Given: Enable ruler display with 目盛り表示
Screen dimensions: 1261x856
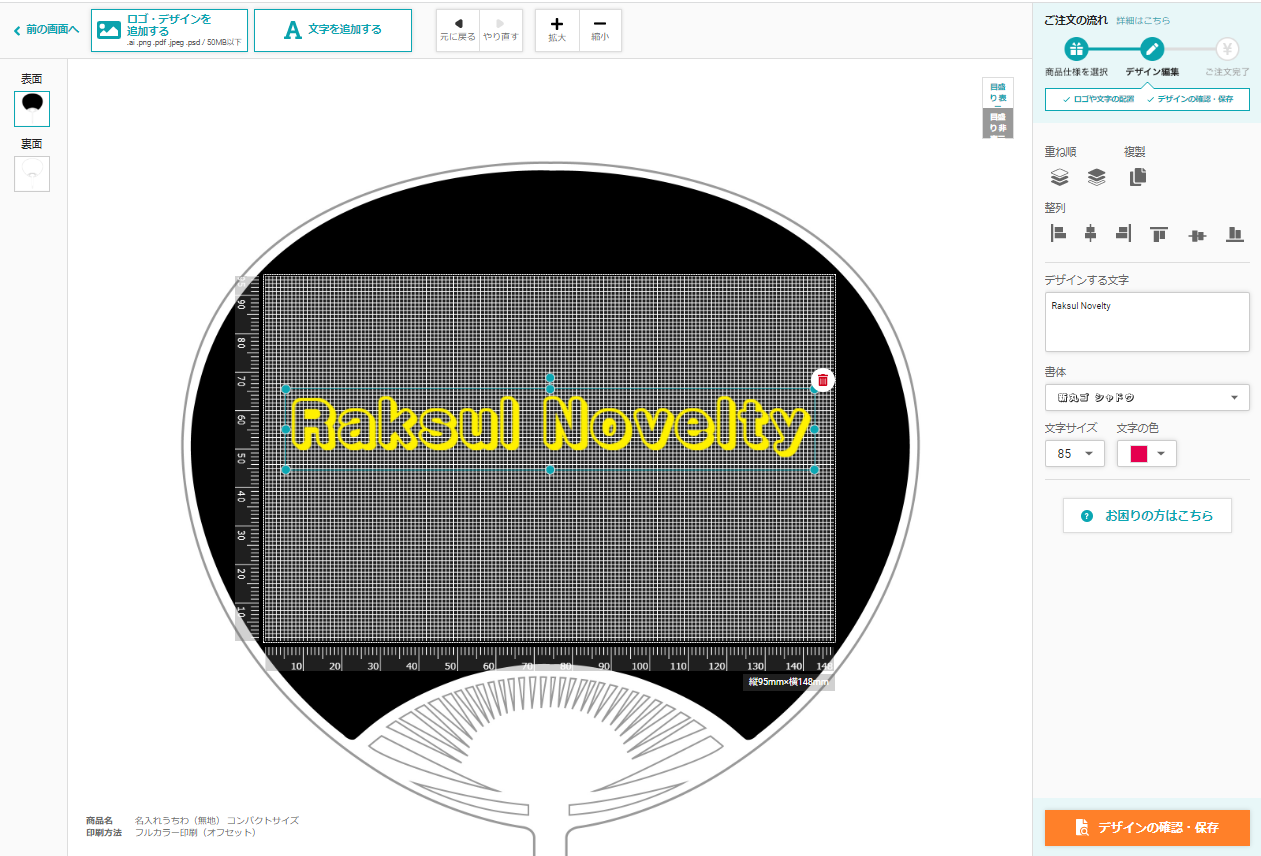Looking at the screenshot, I should [x=998, y=93].
